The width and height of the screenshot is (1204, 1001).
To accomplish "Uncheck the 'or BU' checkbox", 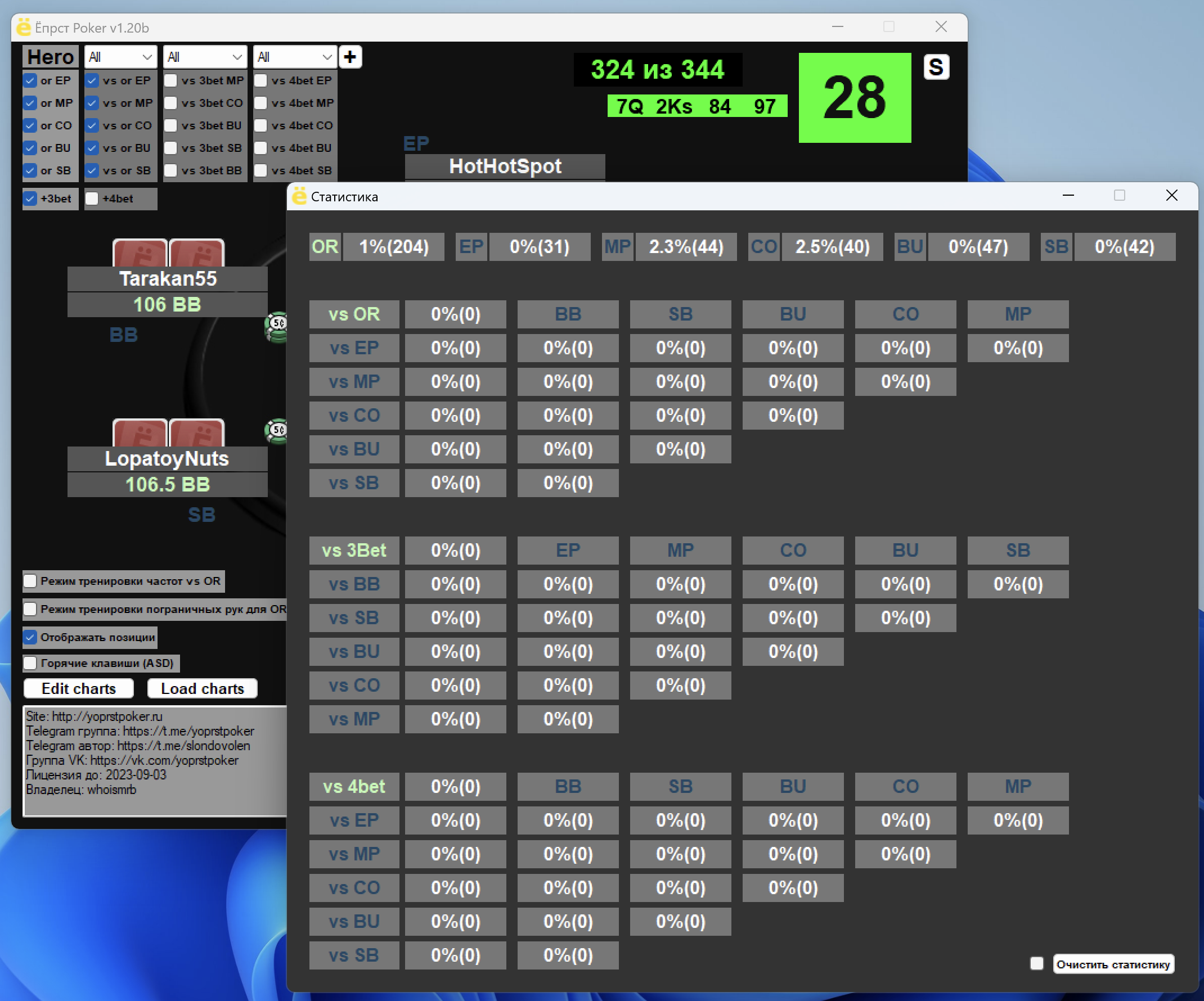I will pos(30,148).
